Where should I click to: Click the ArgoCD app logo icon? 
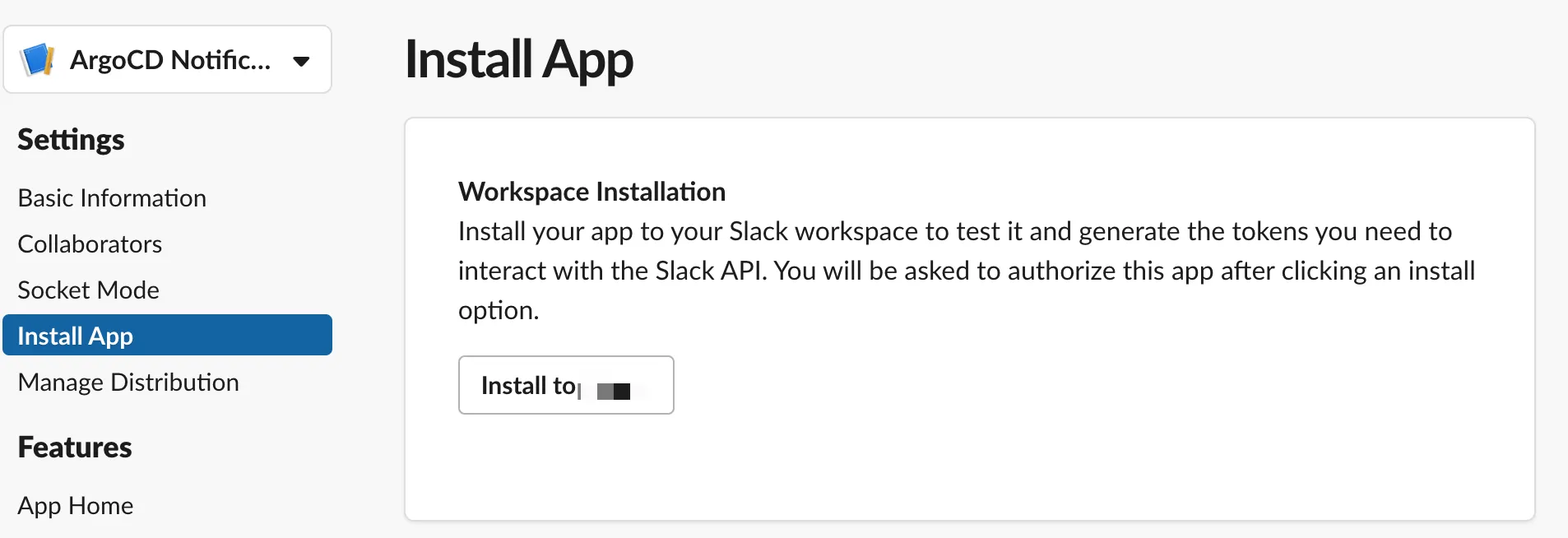tap(37, 60)
